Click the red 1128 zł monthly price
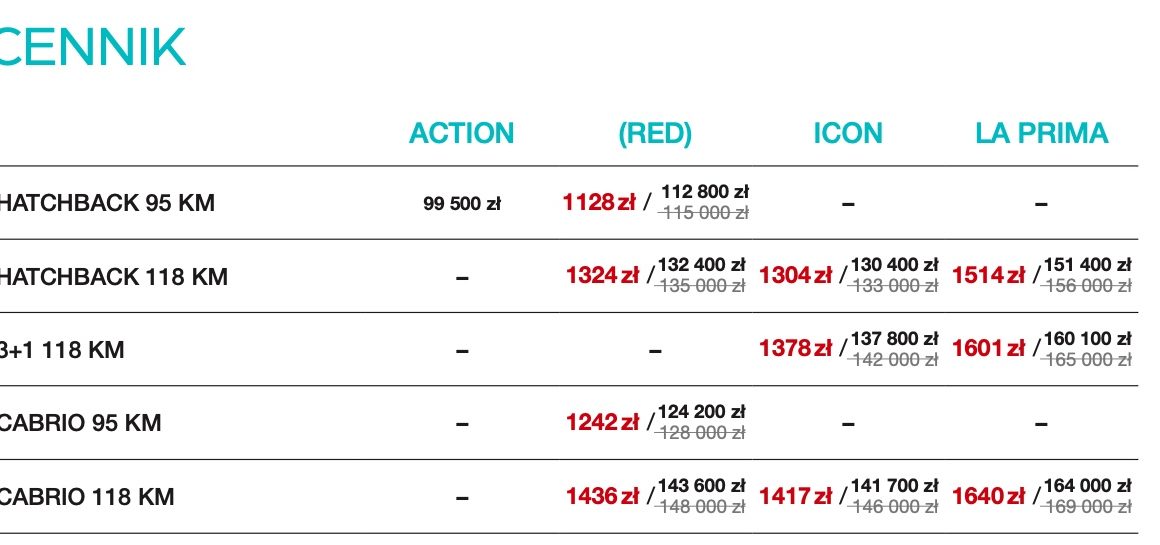 coord(599,203)
